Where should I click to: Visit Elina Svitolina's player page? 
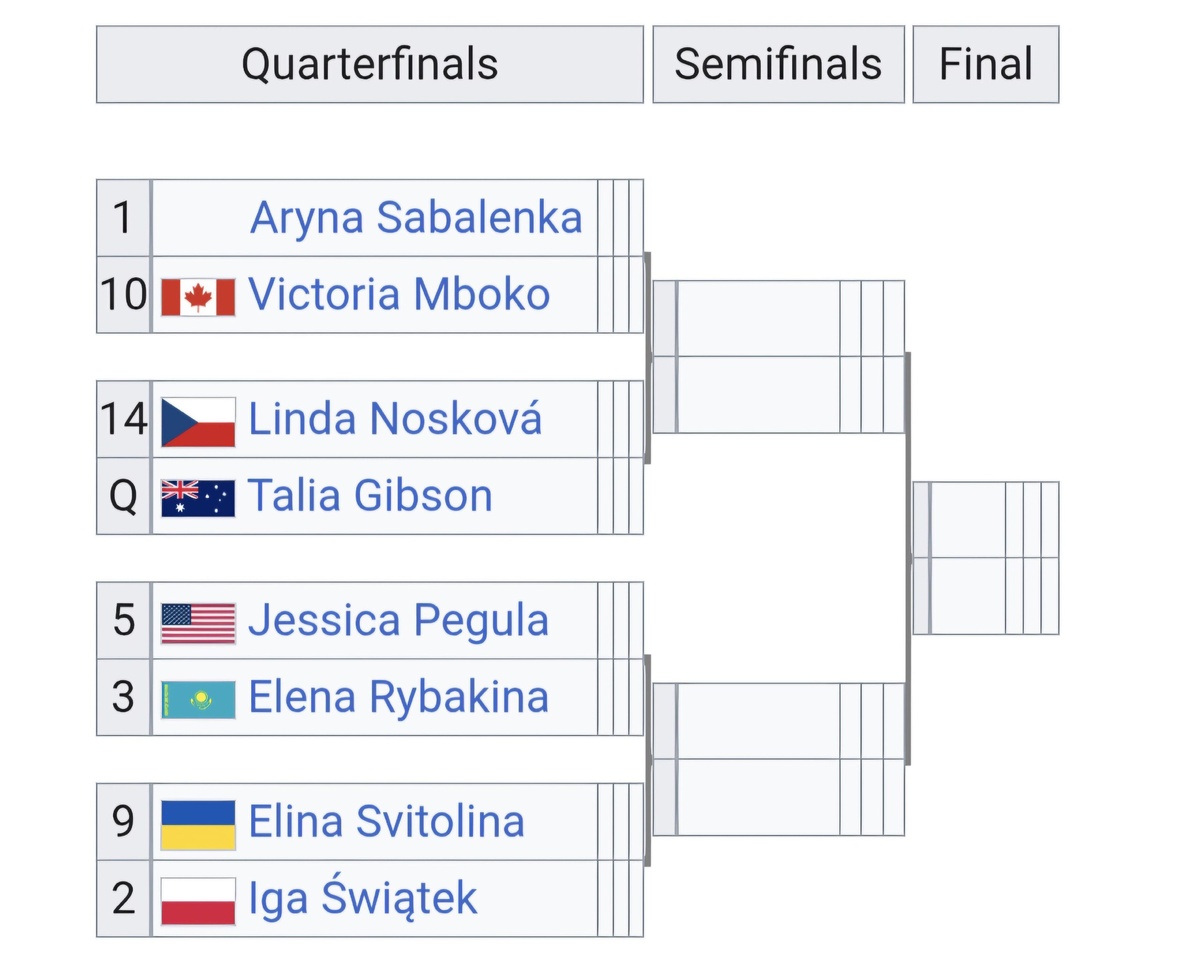386,822
